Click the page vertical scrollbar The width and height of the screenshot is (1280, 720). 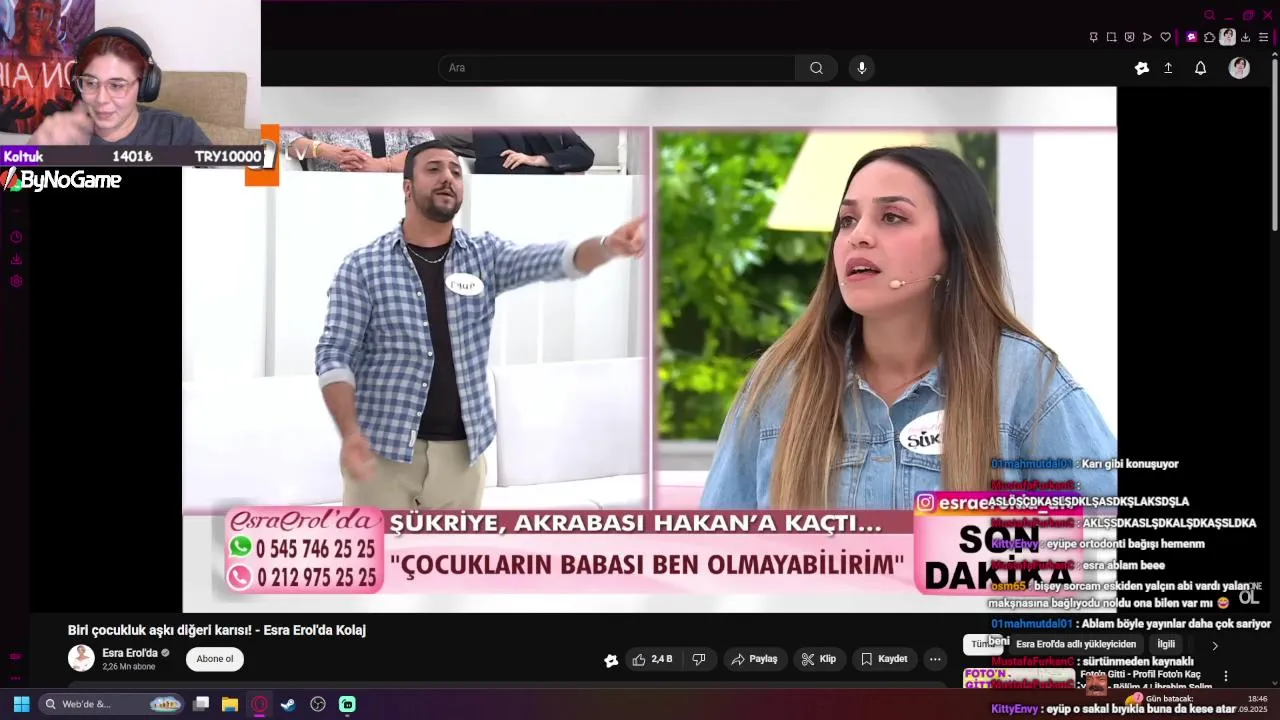click(x=1274, y=145)
